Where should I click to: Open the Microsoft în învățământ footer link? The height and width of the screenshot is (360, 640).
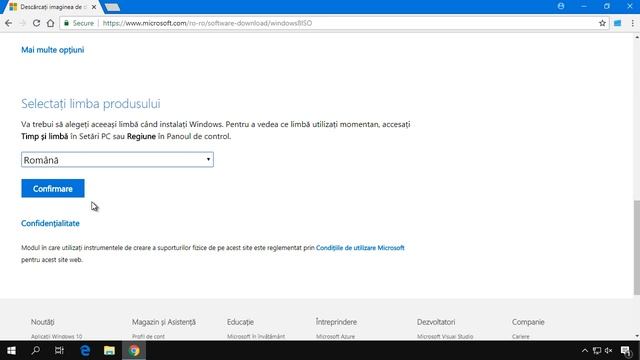coord(256,336)
